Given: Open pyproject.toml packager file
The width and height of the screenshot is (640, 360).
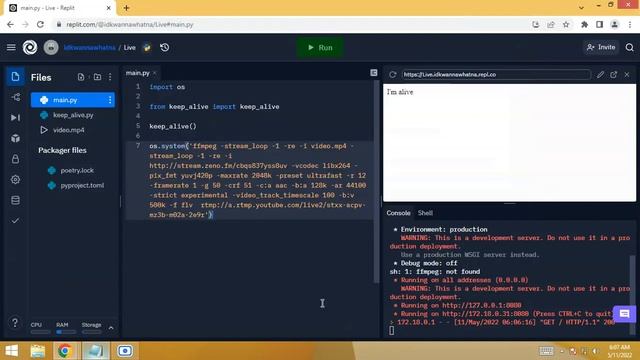Looking at the screenshot, I should (x=82, y=185).
